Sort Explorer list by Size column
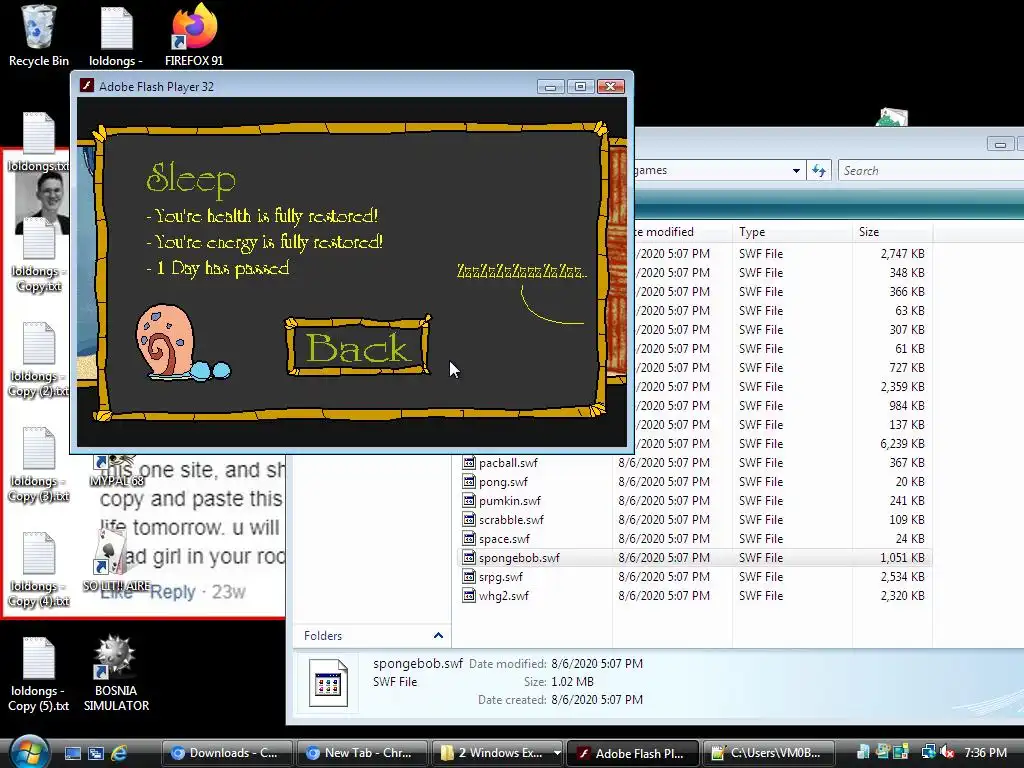The width and height of the screenshot is (1024, 768). pyautogui.click(x=892, y=232)
